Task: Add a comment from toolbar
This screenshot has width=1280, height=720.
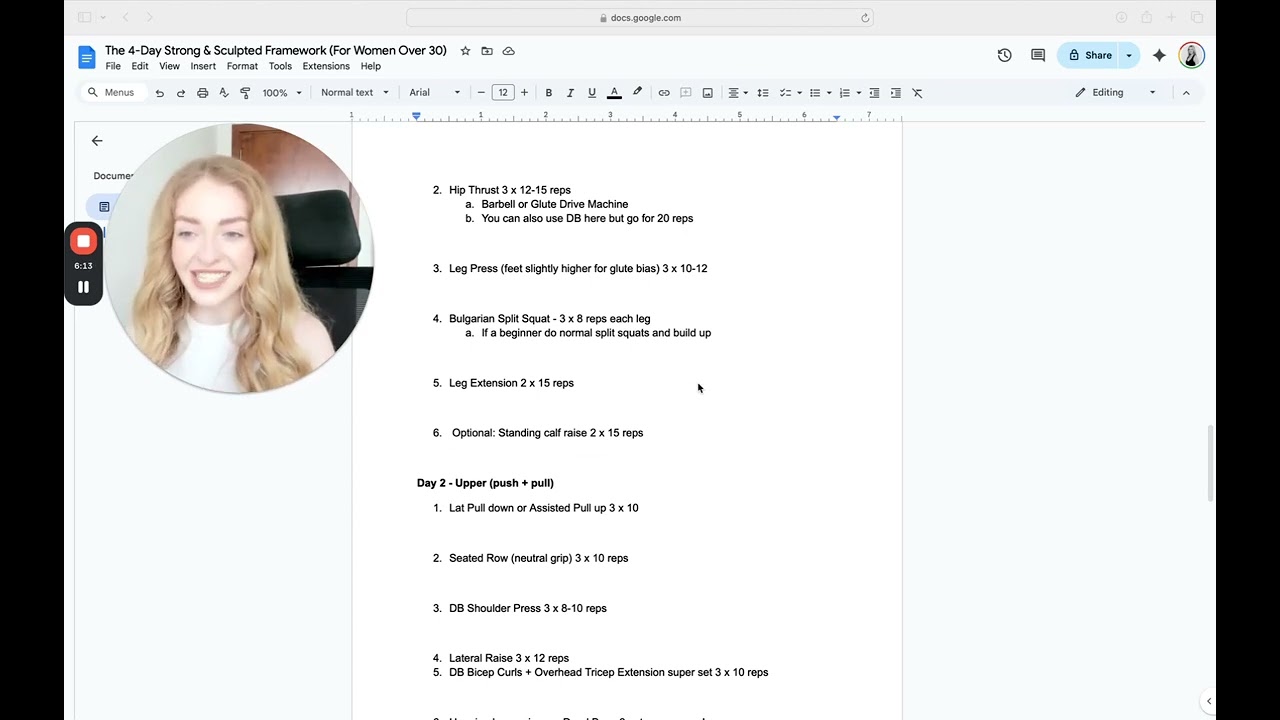Action: pos(686,93)
